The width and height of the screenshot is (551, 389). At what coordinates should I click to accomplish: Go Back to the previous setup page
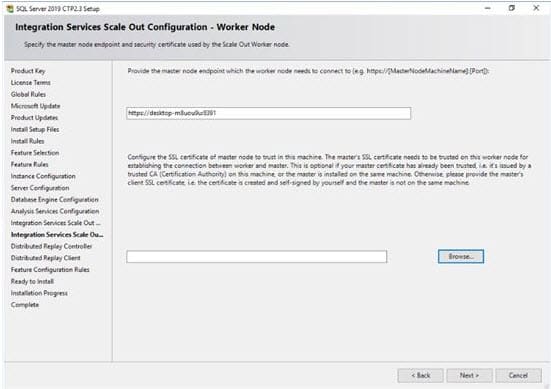tap(421, 375)
